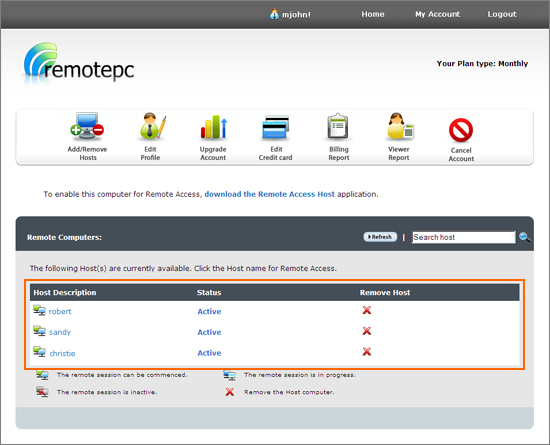Open download the Remote Access Host link

point(269,194)
